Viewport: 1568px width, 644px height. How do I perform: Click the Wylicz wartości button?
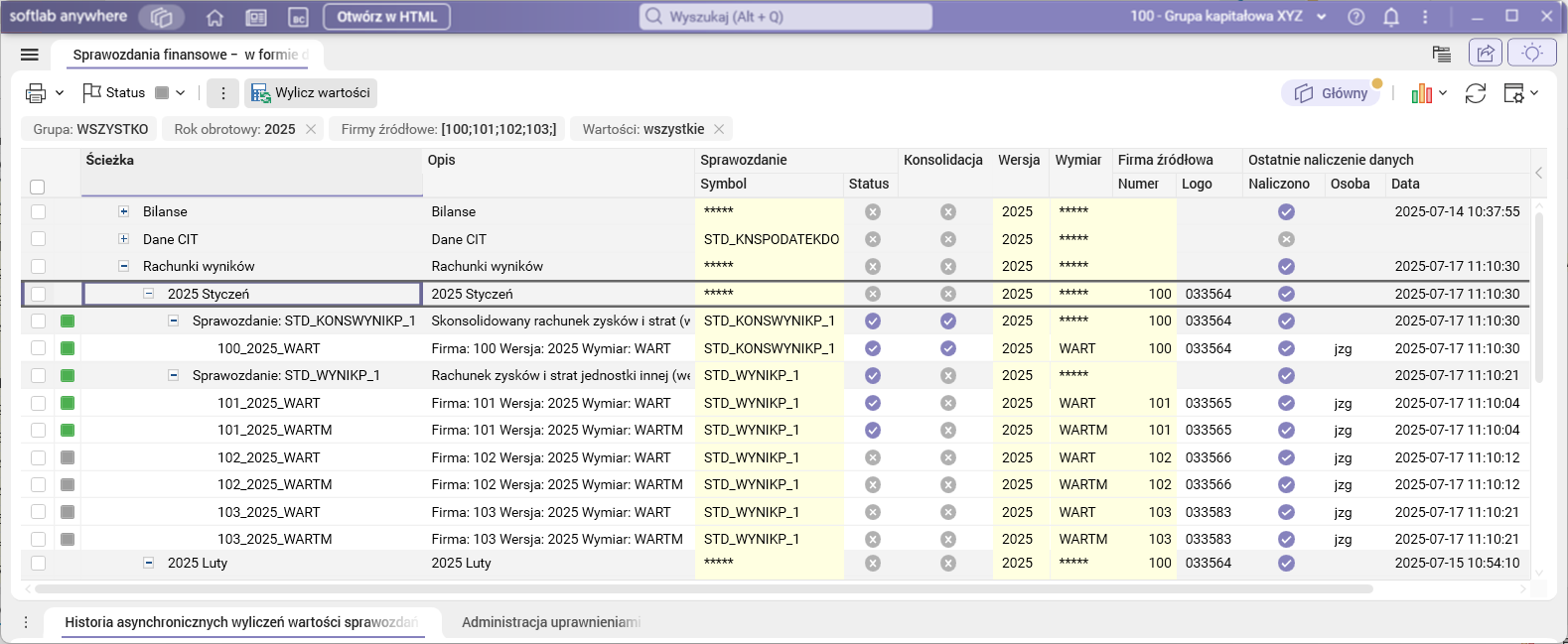[311, 93]
